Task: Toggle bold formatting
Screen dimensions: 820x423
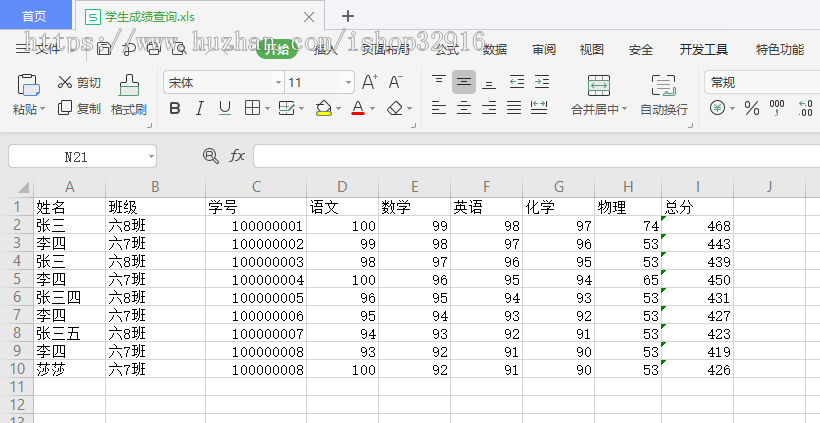Action: pyautogui.click(x=175, y=108)
